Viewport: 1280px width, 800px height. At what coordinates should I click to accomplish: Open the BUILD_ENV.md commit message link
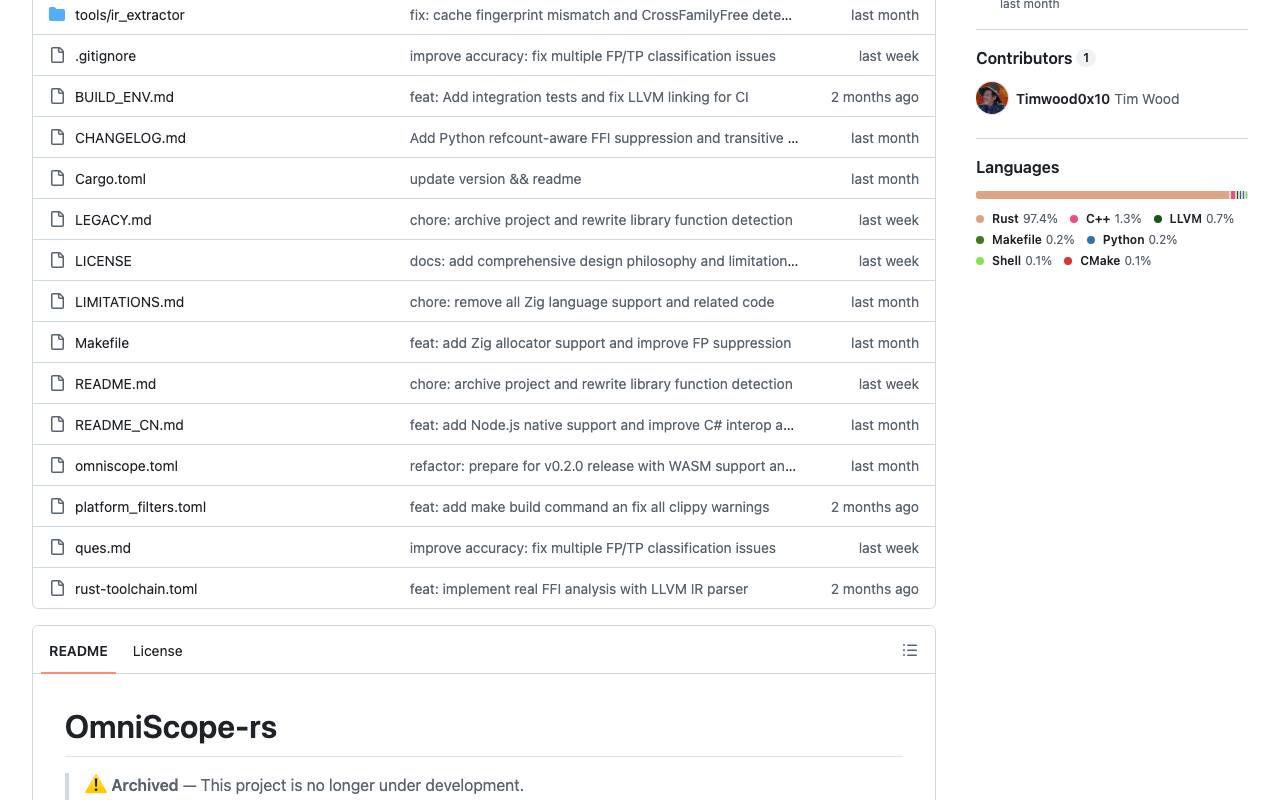579,97
